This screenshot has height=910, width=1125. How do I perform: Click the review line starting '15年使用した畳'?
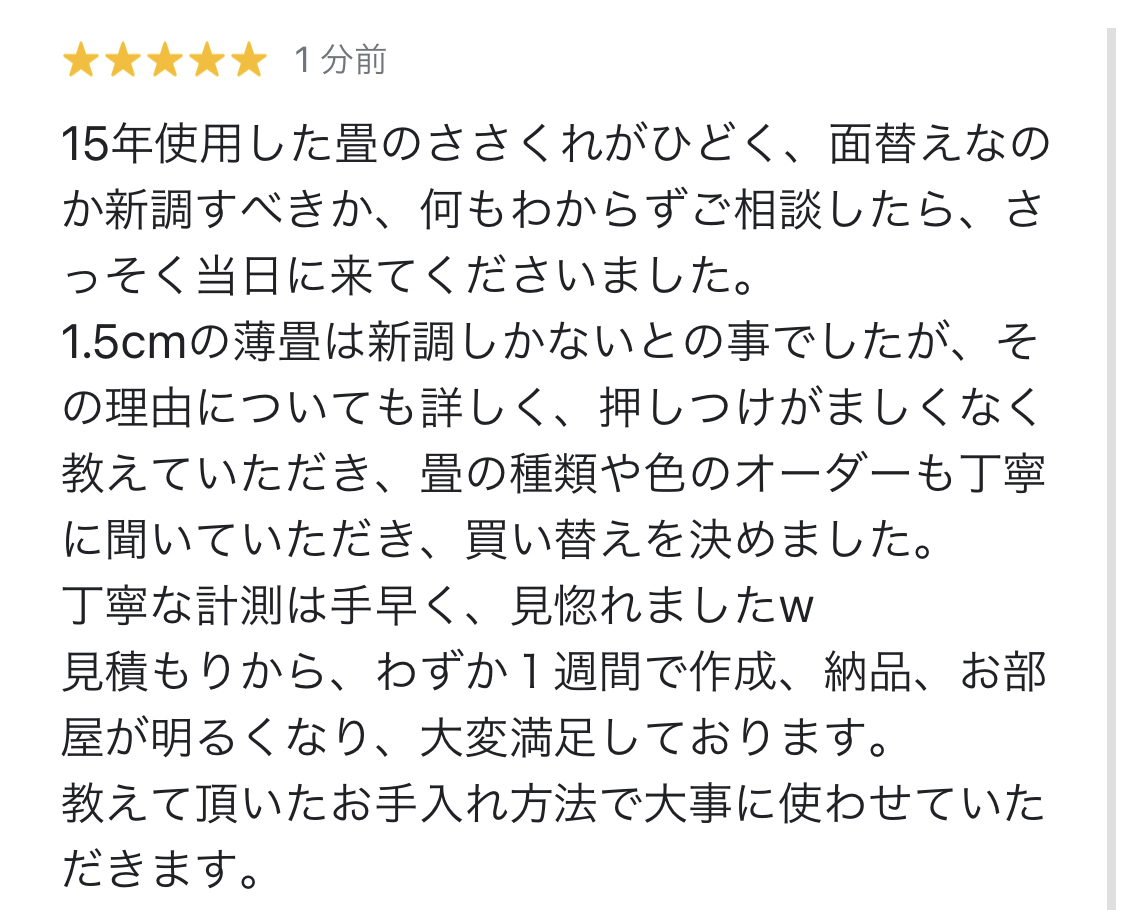point(556,144)
